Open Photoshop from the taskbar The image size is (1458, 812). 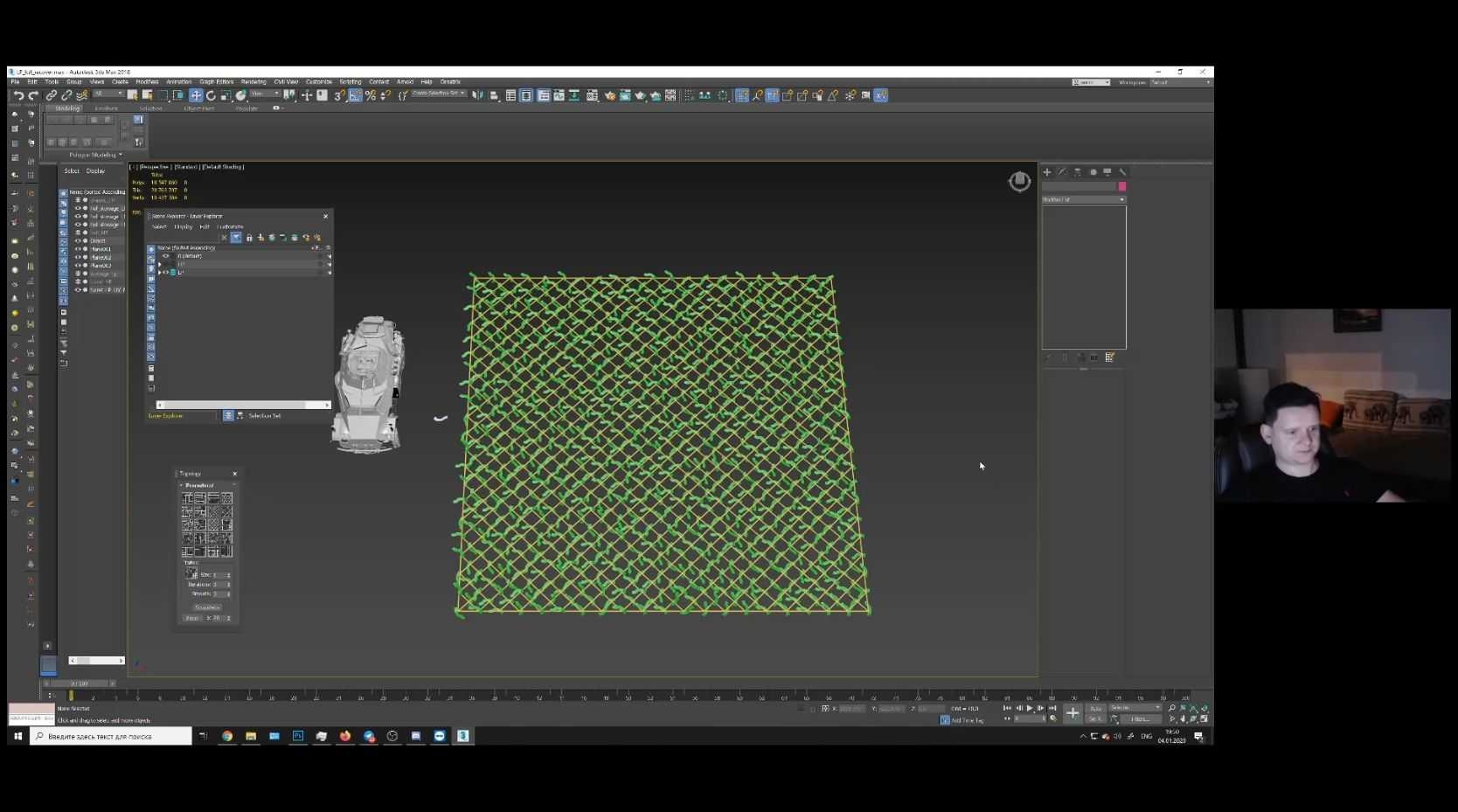click(298, 736)
